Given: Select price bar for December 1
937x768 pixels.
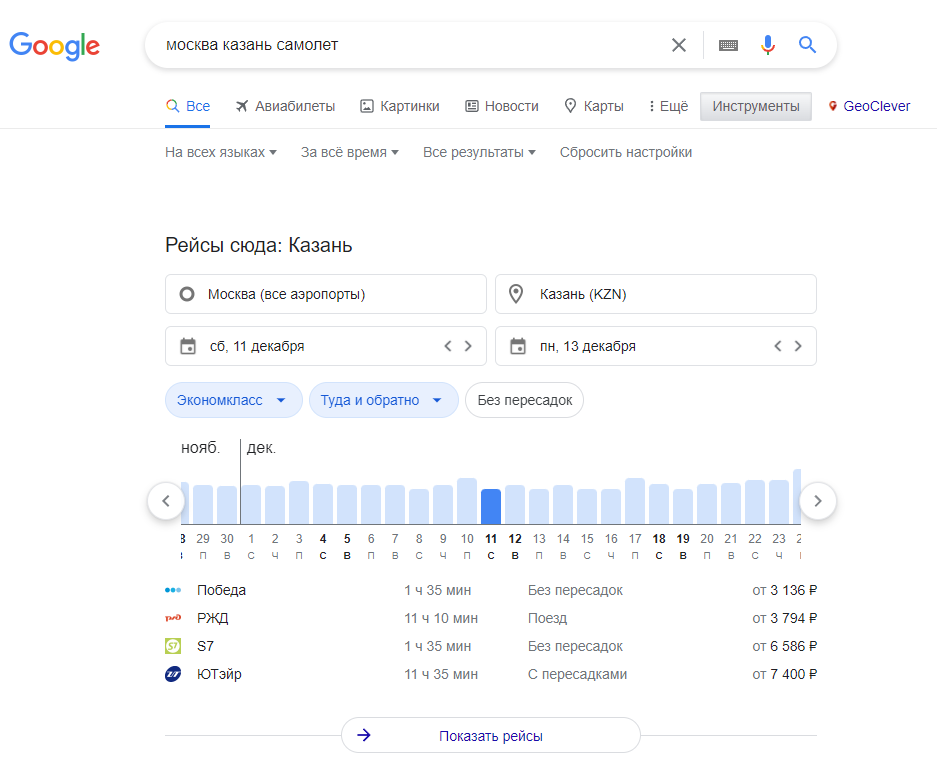Looking at the screenshot, I should coord(251,504).
